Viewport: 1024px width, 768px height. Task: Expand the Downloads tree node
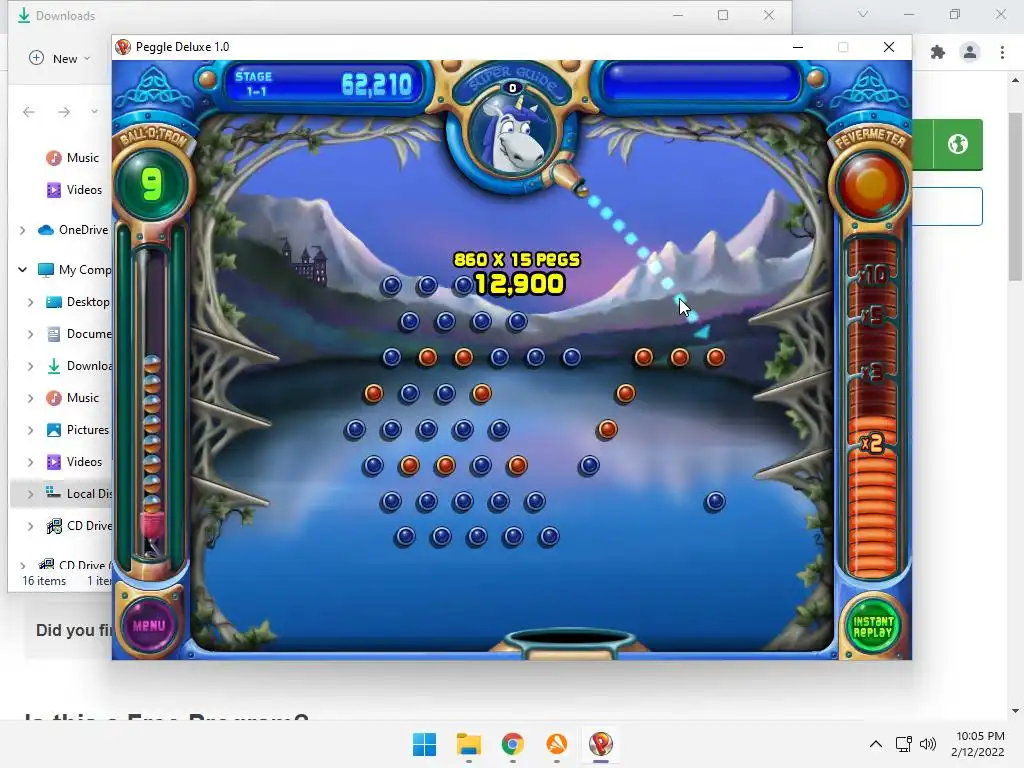pyautogui.click(x=31, y=366)
